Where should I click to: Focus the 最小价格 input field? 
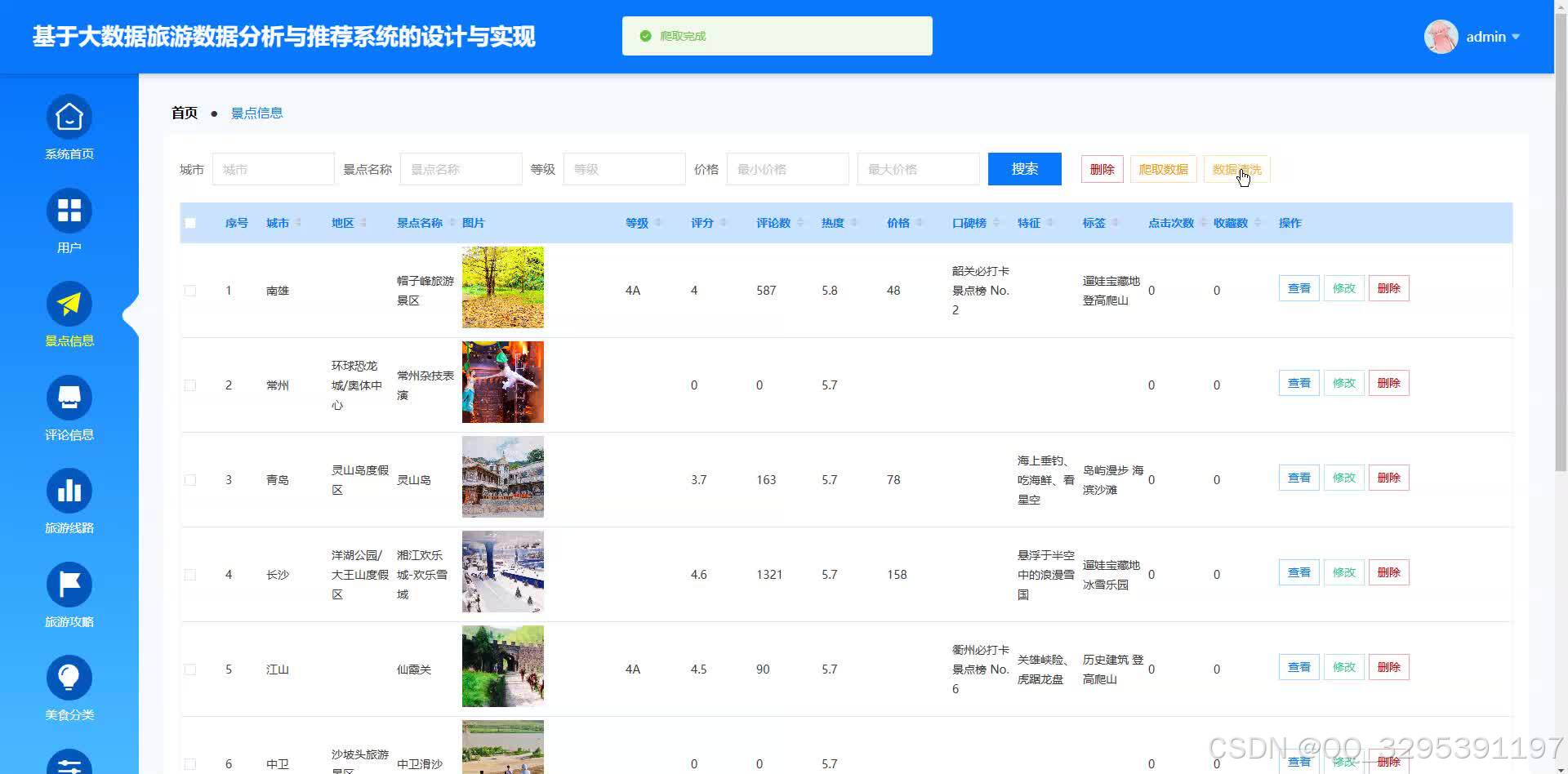(788, 169)
